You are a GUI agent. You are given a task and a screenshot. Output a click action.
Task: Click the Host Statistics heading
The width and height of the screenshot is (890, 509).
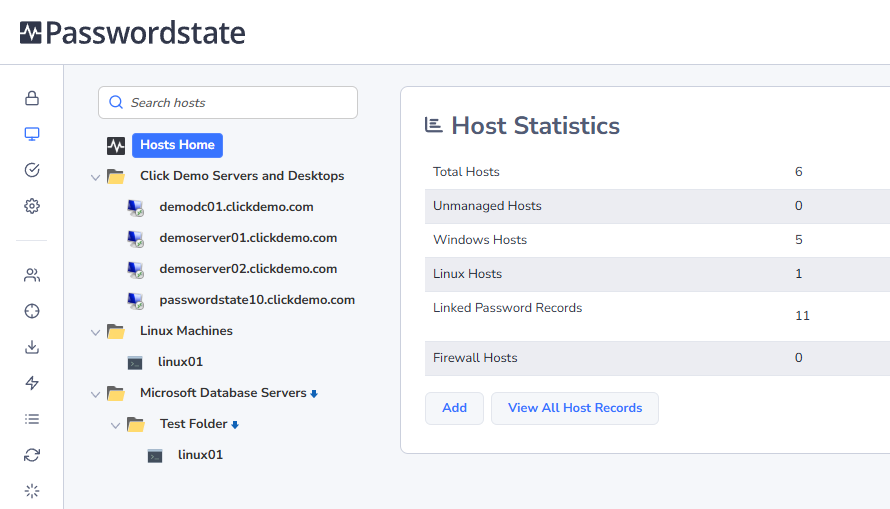[x=535, y=125]
